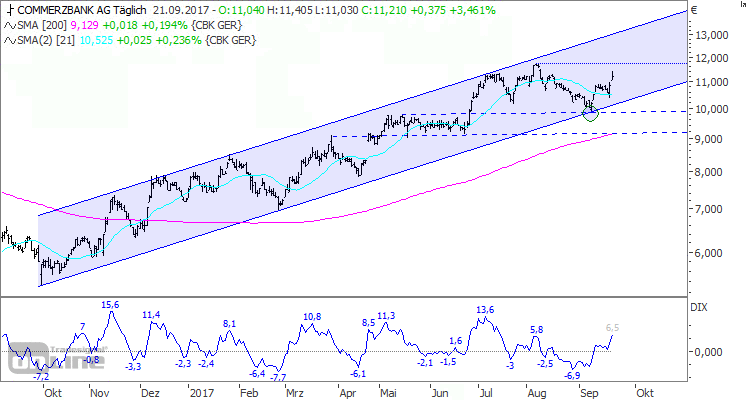746x400 pixels.
Task: Click the SMA 200 value 9,129
Action: click(x=84, y=25)
